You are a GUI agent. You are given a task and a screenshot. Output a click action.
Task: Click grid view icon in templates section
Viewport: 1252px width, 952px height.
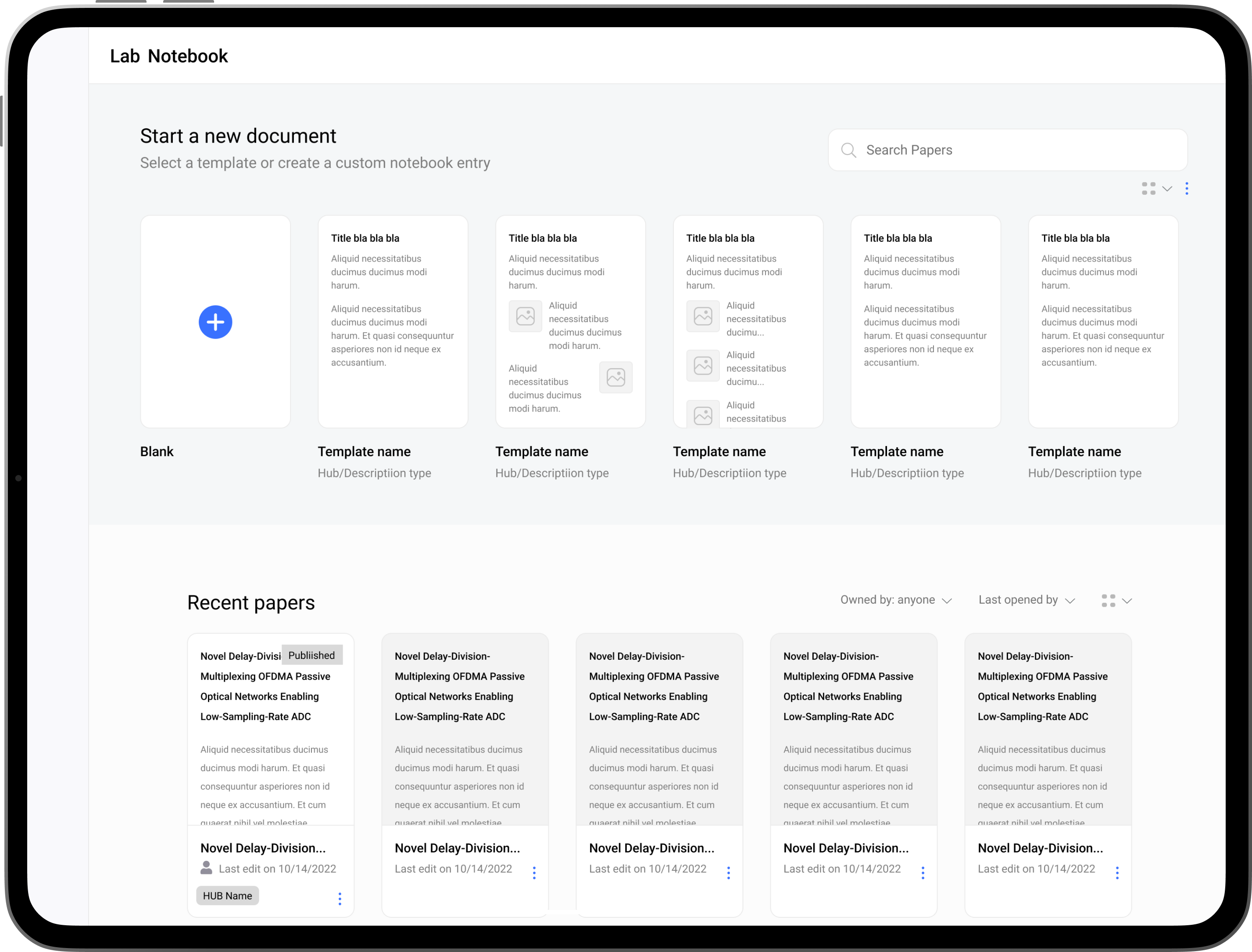[1148, 189]
